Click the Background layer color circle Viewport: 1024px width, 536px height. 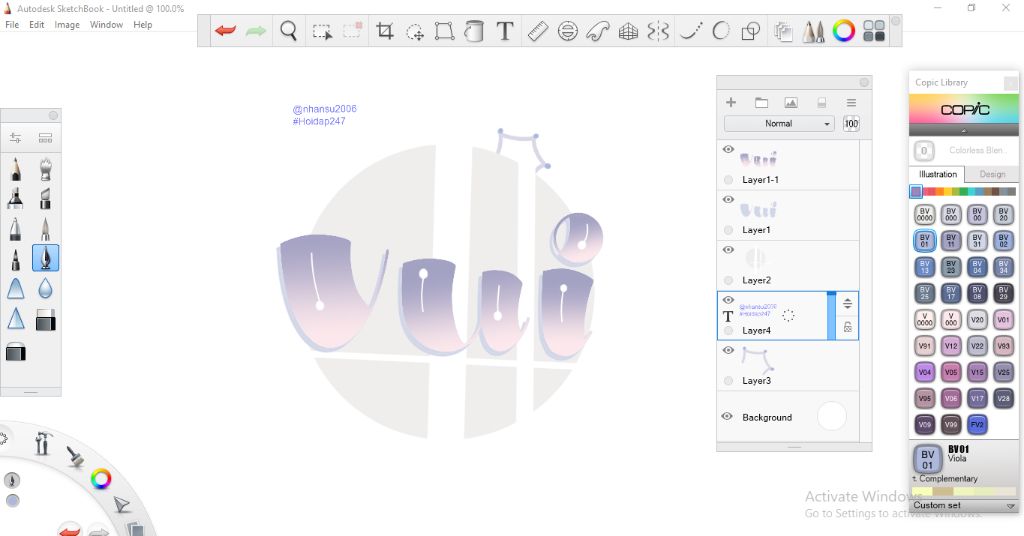click(x=831, y=417)
